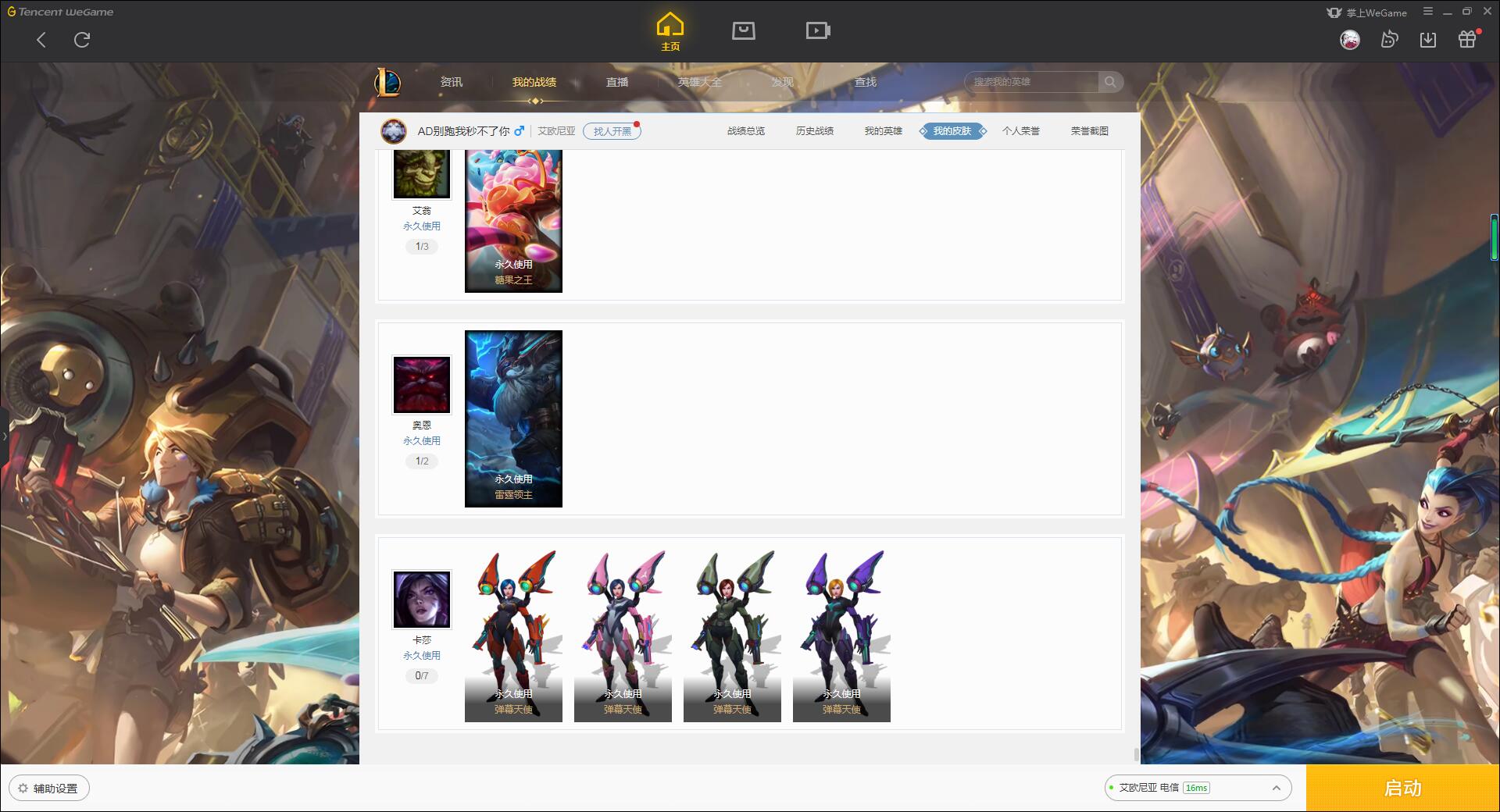Switch to 历史战绩 sub-tab
The width and height of the screenshot is (1500, 812).
pos(815,131)
